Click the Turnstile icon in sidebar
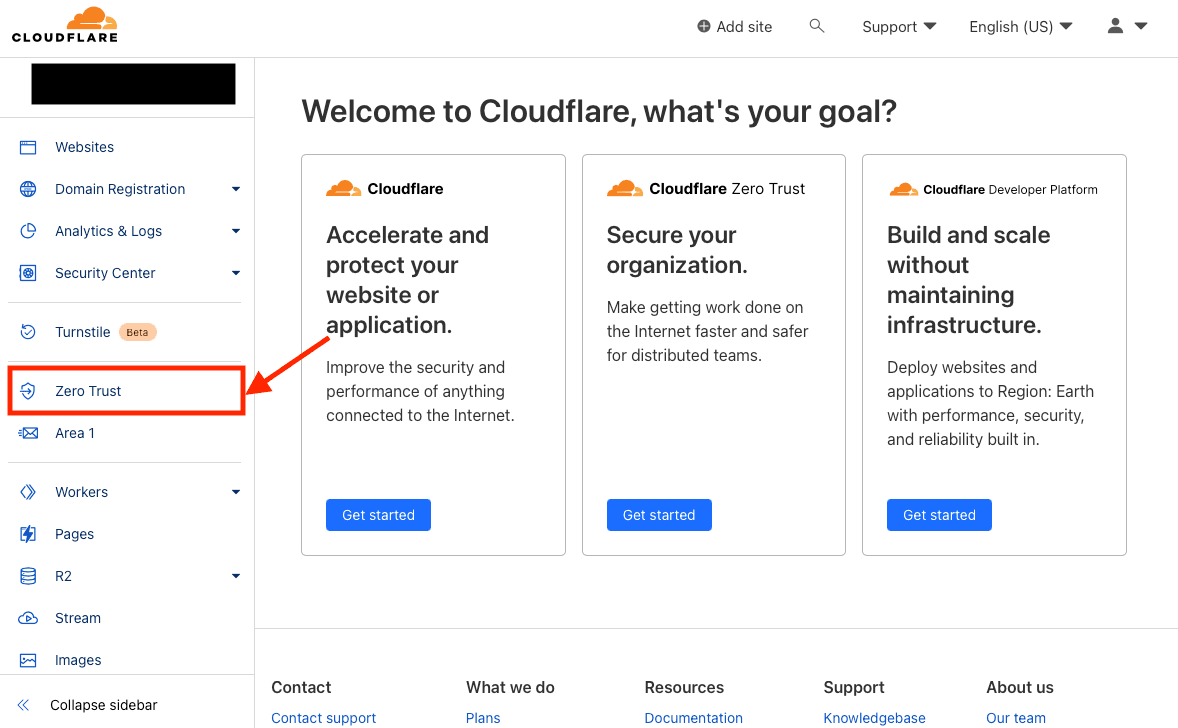The width and height of the screenshot is (1178, 728). [28, 332]
